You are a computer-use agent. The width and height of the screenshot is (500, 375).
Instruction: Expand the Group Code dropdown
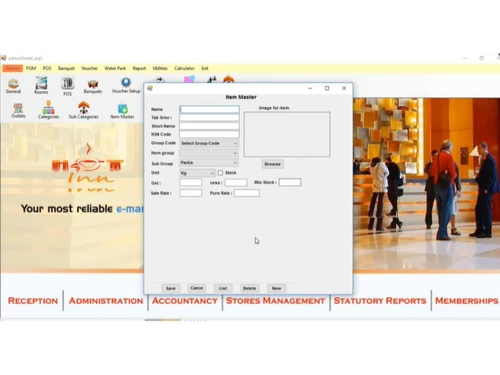tap(209, 143)
